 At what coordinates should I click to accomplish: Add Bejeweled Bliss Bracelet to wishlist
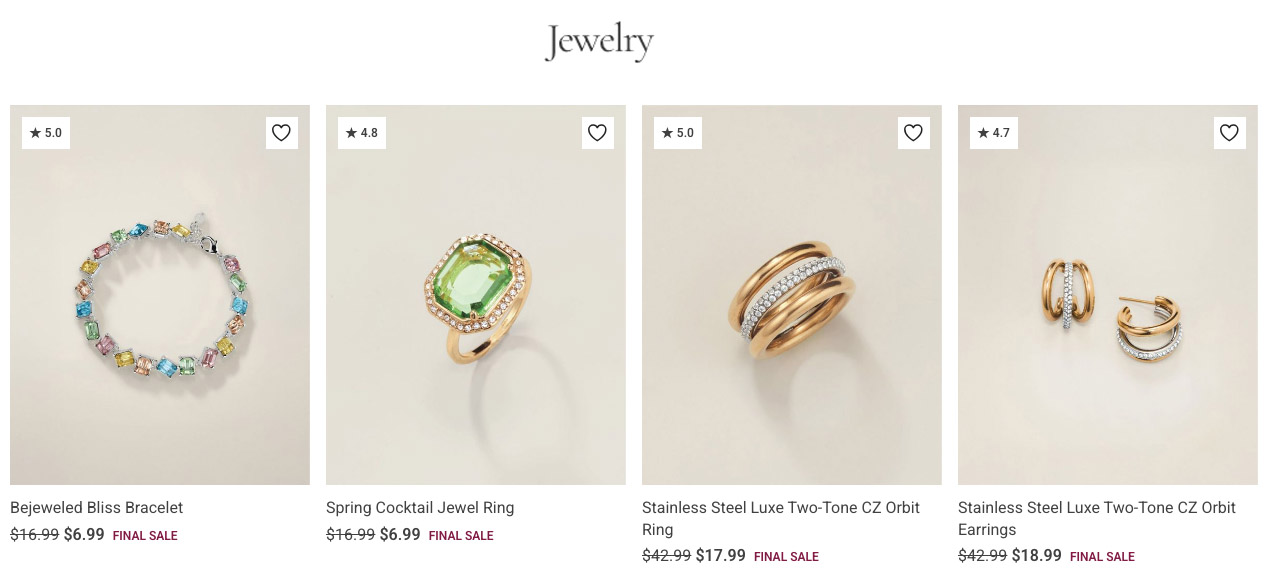[281, 132]
